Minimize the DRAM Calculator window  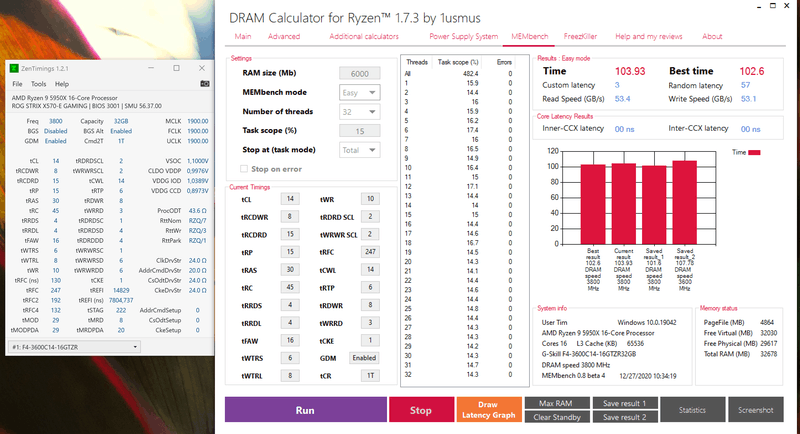759,6
